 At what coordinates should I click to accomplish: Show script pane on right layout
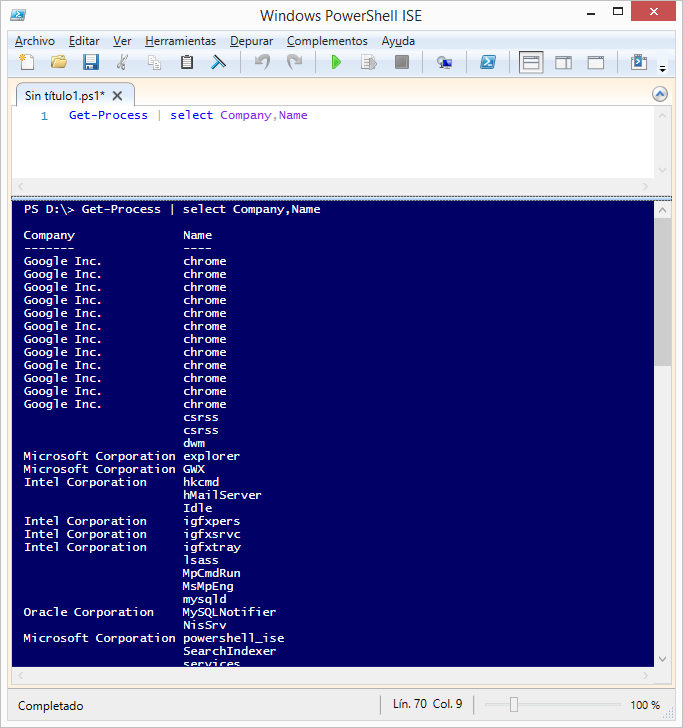563,62
